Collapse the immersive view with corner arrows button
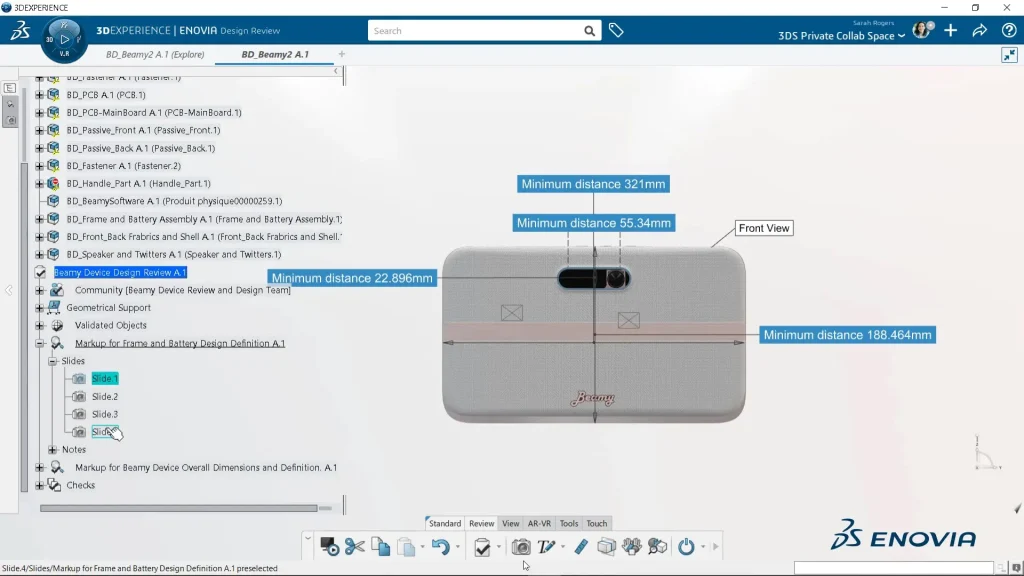Image resolution: width=1024 pixels, height=576 pixels. 1008,55
